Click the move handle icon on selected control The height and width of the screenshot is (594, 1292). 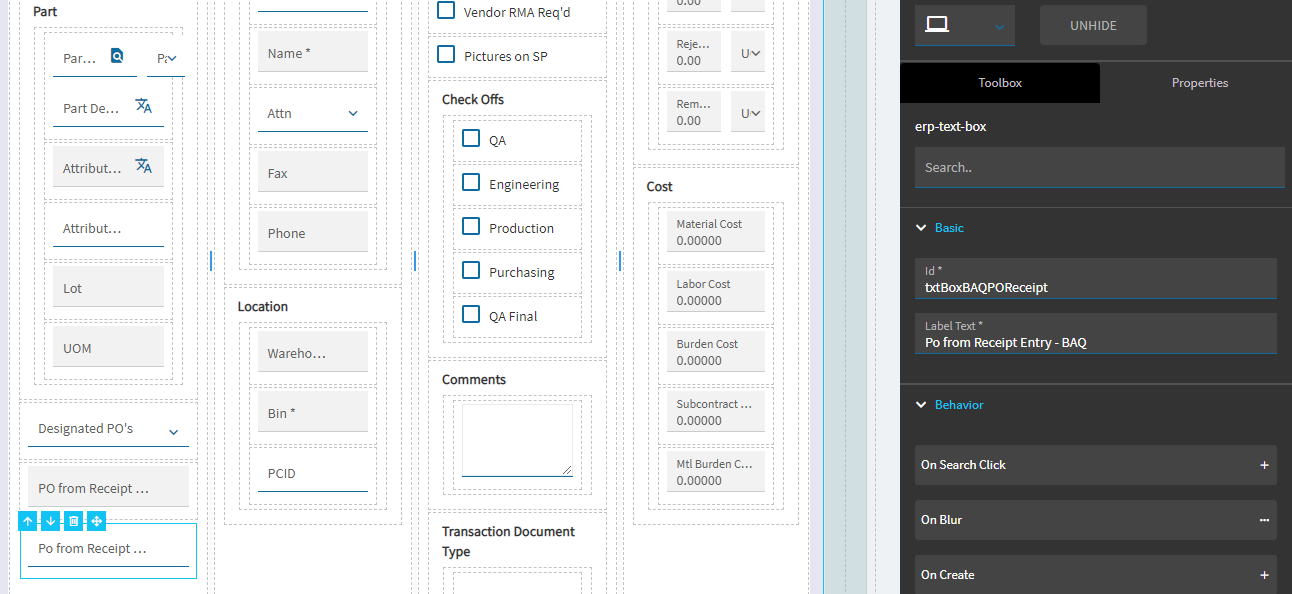[97, 521]
